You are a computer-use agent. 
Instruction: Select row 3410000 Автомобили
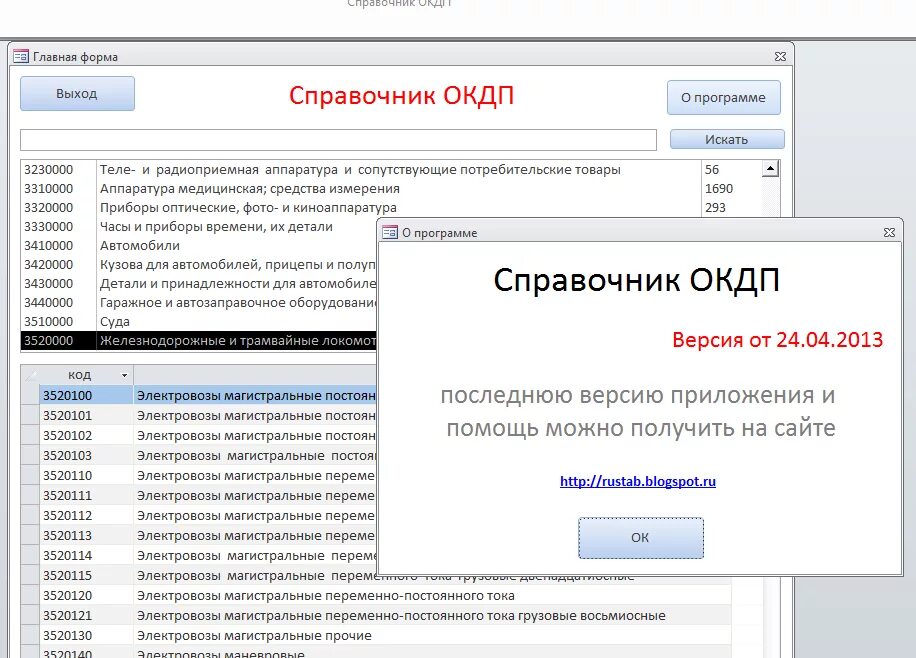(x=199, y=245)
